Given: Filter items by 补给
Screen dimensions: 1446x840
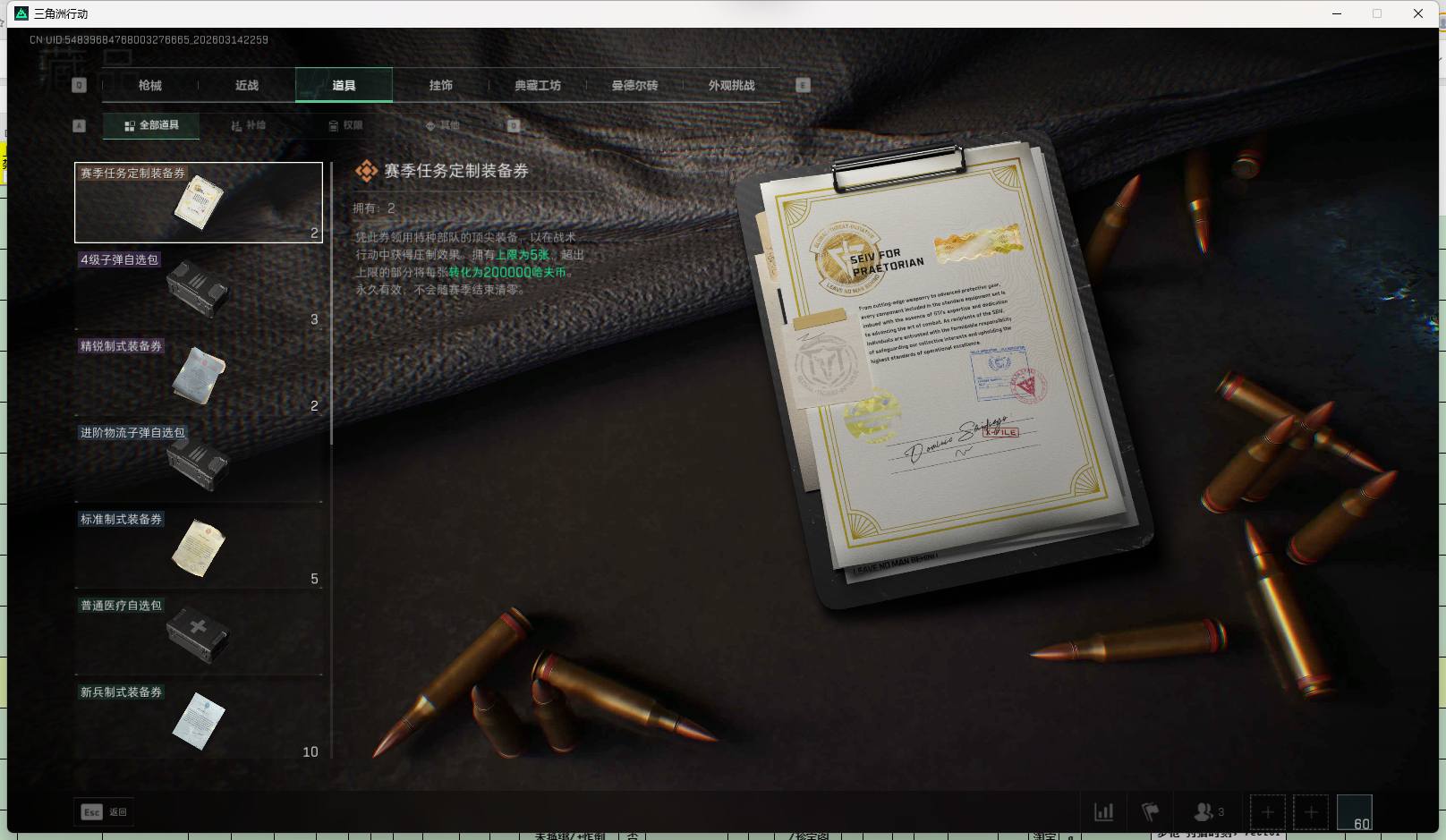Looking at the screenshot, I should coord(249,126).
